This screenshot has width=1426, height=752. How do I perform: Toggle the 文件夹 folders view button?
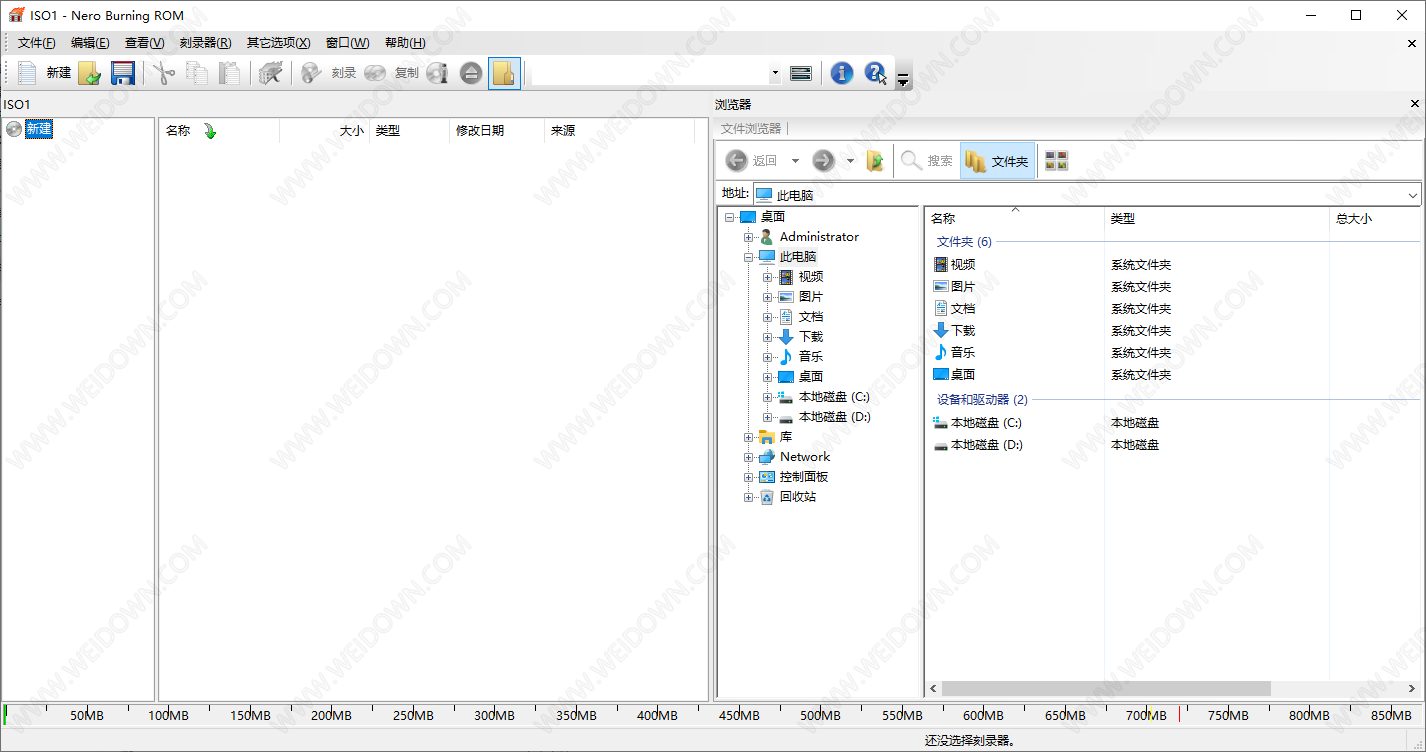pyautogui.click(x=997, y=160)
